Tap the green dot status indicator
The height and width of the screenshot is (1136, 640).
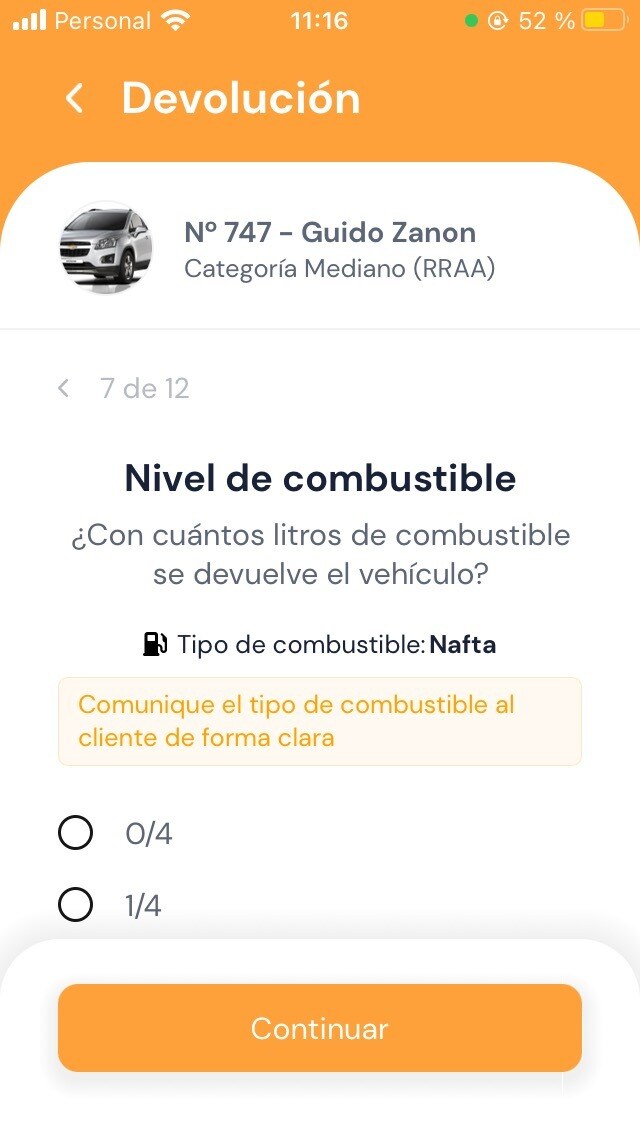[472, 20]
